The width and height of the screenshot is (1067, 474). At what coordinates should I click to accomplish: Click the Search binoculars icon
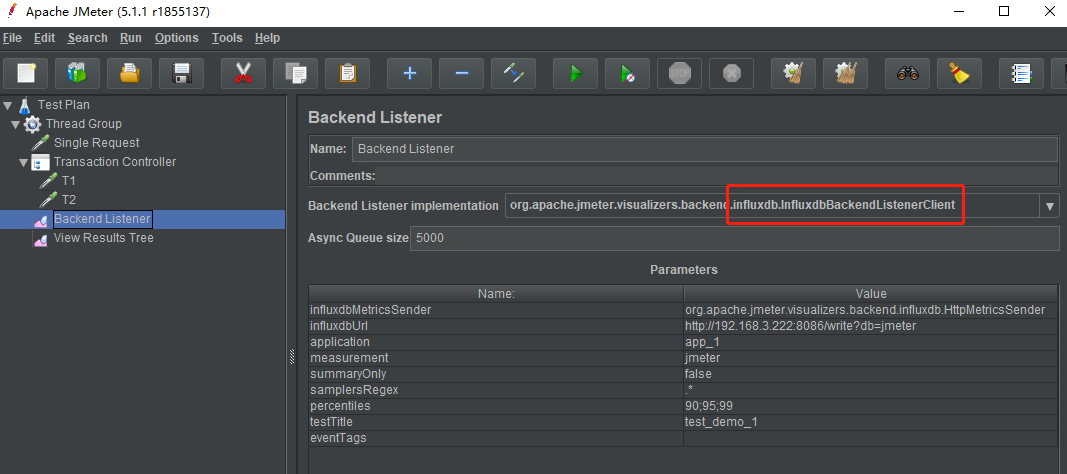907,73
